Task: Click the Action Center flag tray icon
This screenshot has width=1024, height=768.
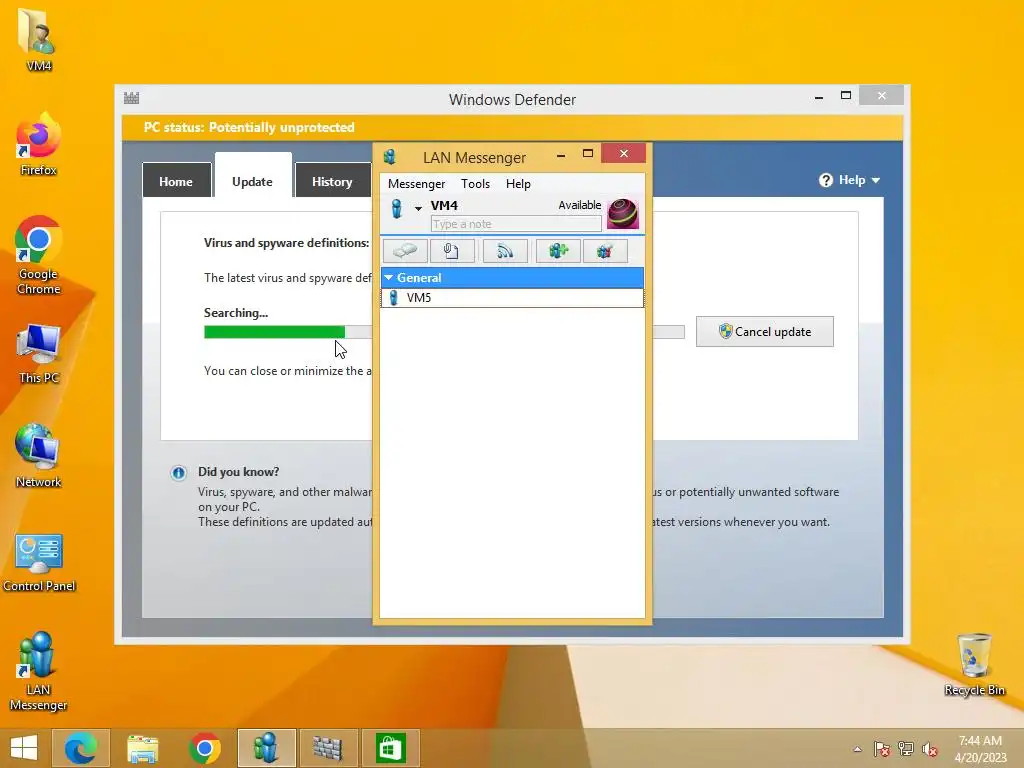Action: (x=882, y=749)
